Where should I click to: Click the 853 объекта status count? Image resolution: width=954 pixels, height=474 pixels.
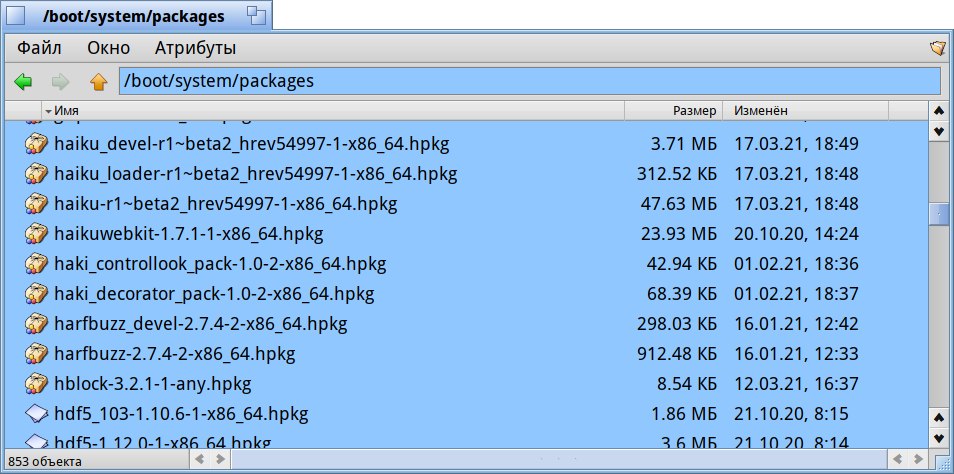[44, 461]
